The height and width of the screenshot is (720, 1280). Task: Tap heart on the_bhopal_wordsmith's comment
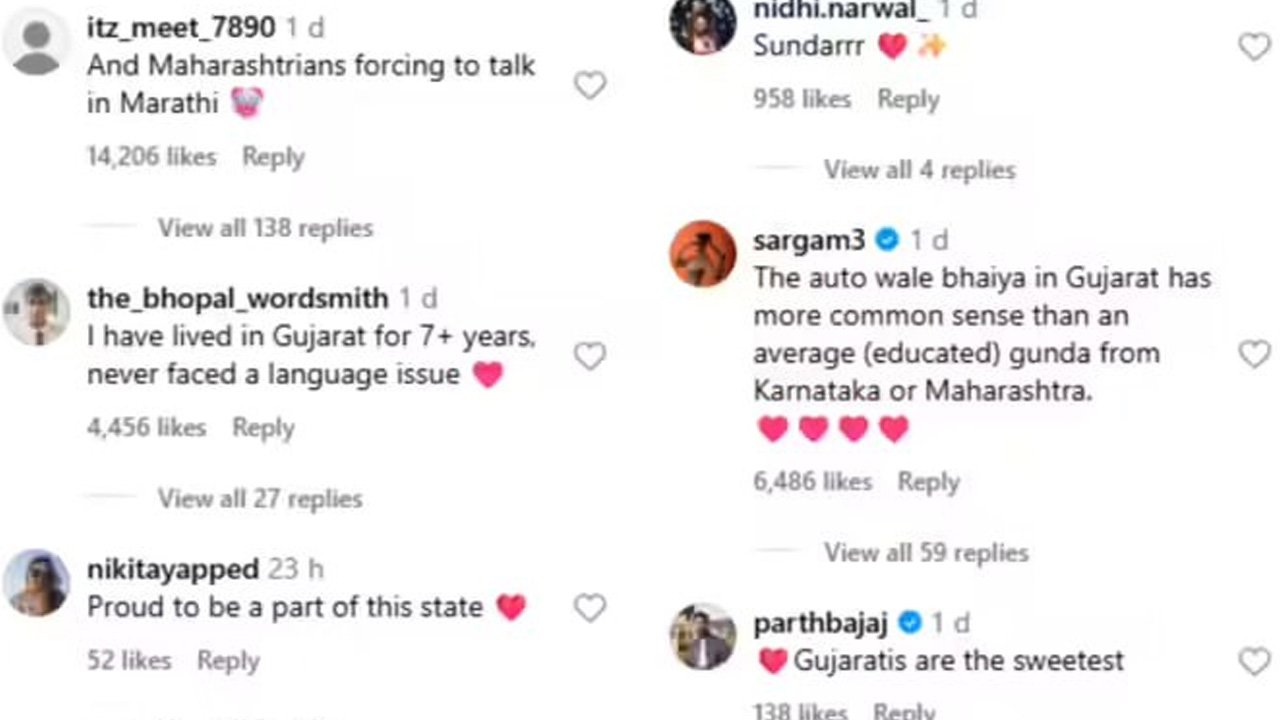[590, 356]
